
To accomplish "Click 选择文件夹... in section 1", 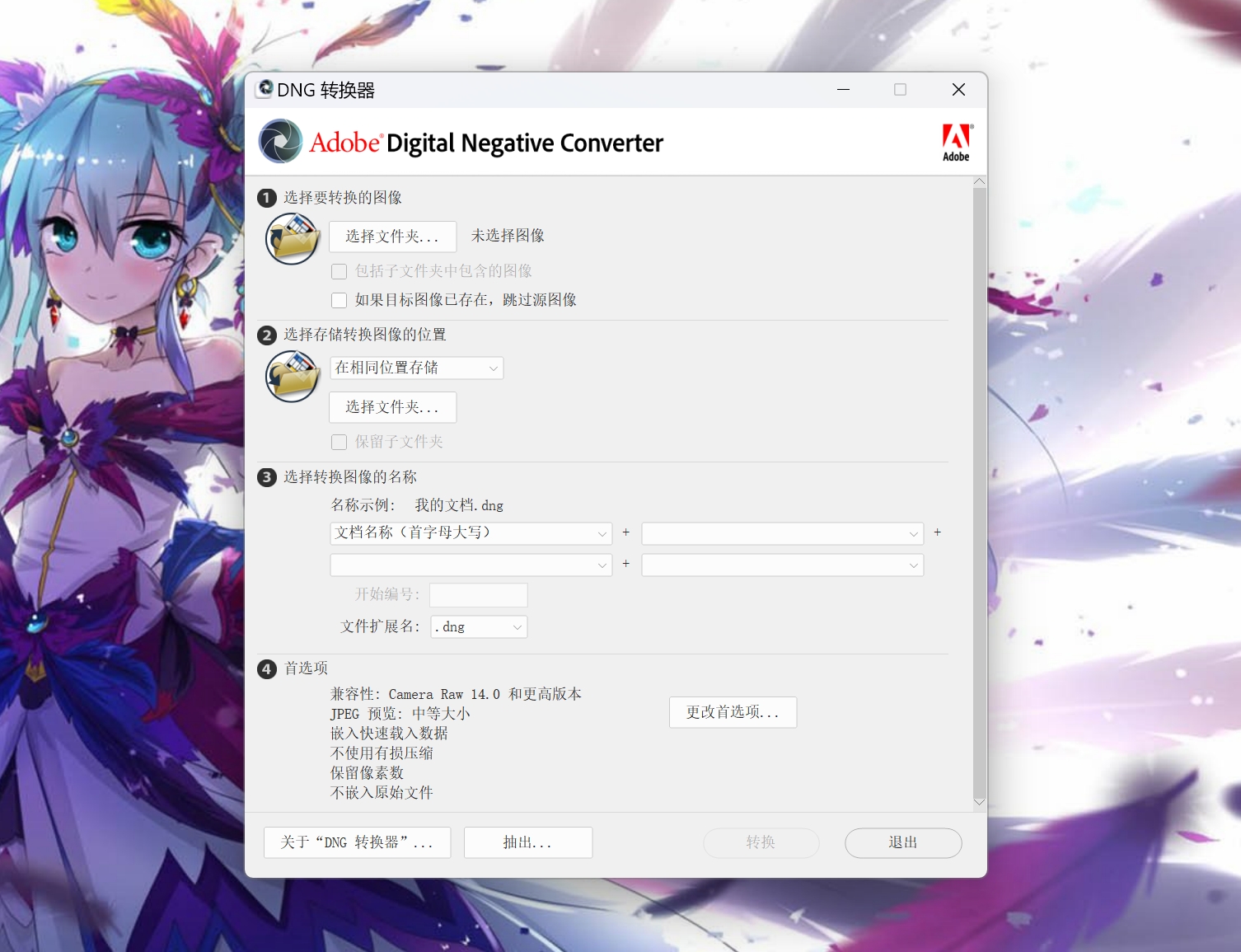I will tap(392, 237).
